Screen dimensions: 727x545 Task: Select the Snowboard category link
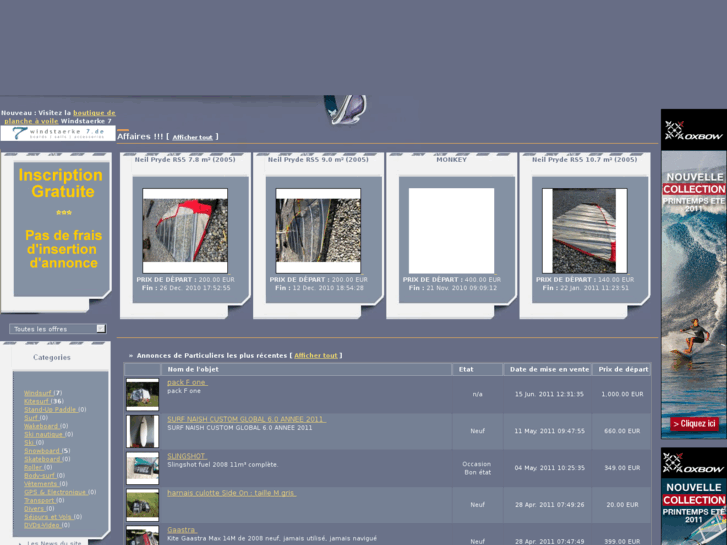pos(41,450)
